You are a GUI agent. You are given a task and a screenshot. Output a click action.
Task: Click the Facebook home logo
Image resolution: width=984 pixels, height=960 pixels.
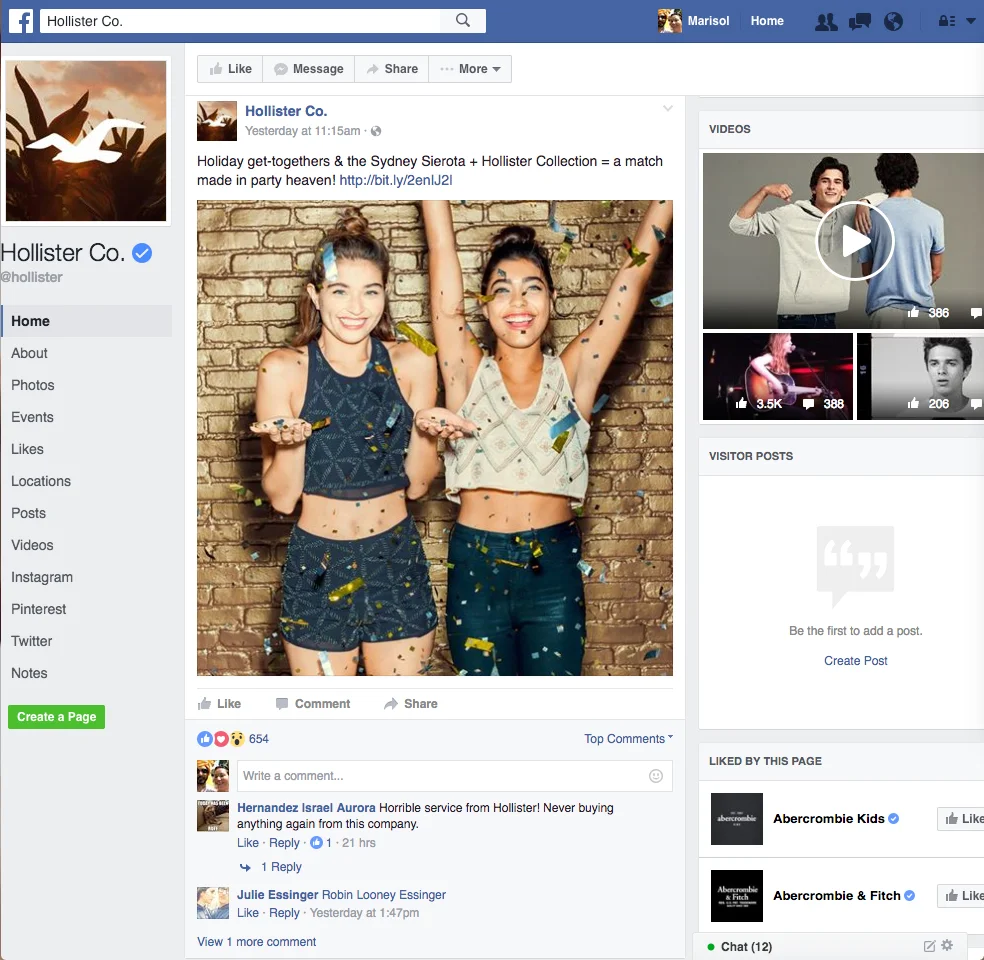[x=20, y=20]
